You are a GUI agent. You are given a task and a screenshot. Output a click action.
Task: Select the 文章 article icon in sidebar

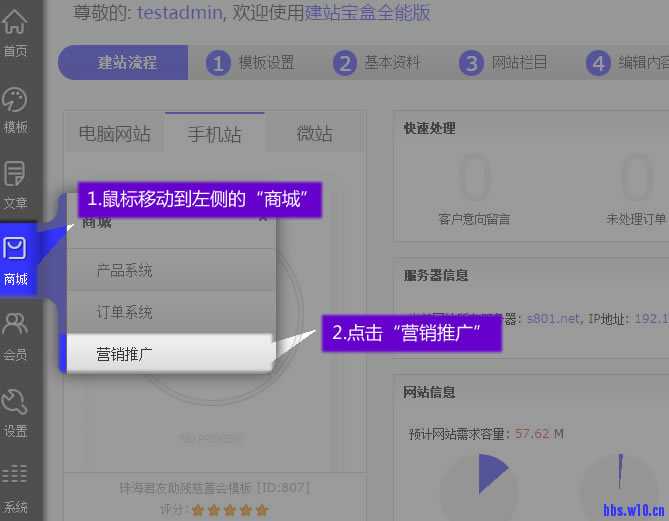click(x=16, y=176)
